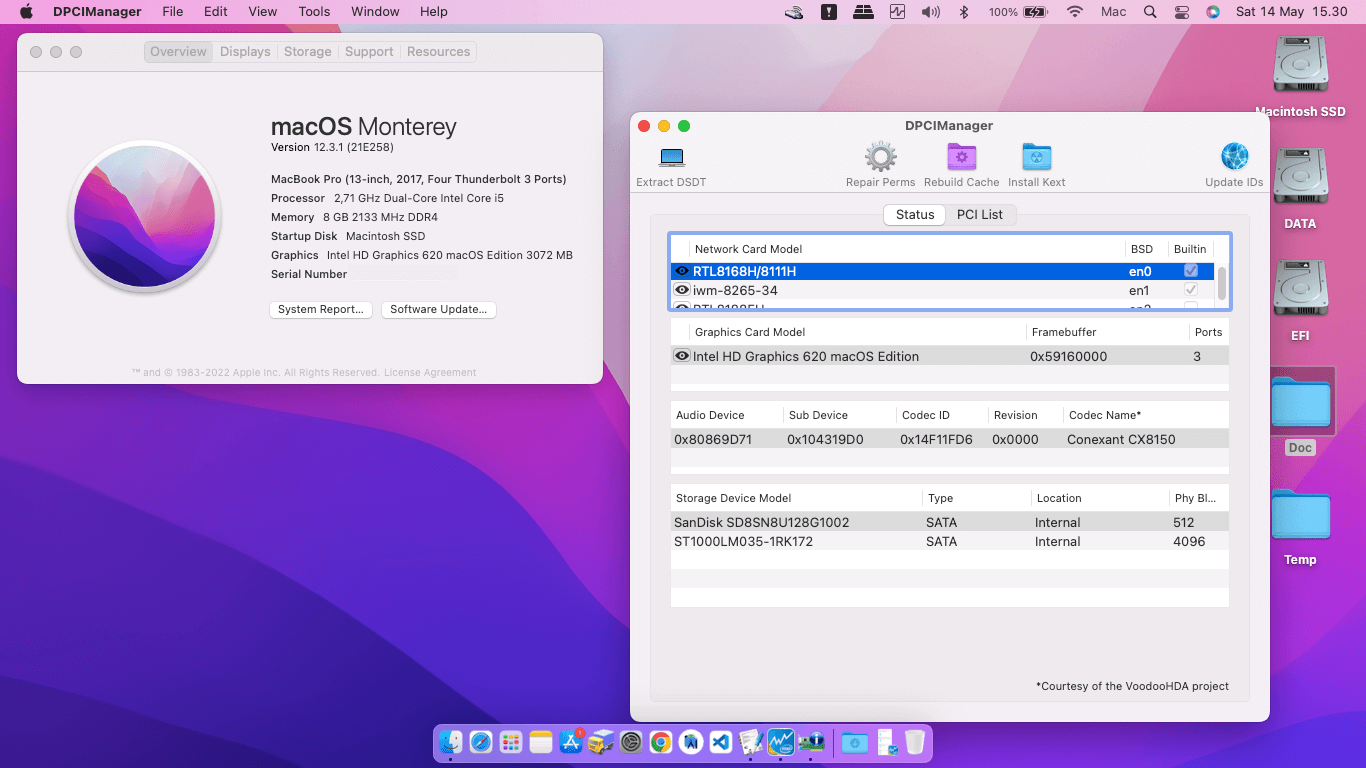1366x768 pixels.
Task: Click the Wi-Fi icon in menu bar
Action: click(x=1075, y=12)
